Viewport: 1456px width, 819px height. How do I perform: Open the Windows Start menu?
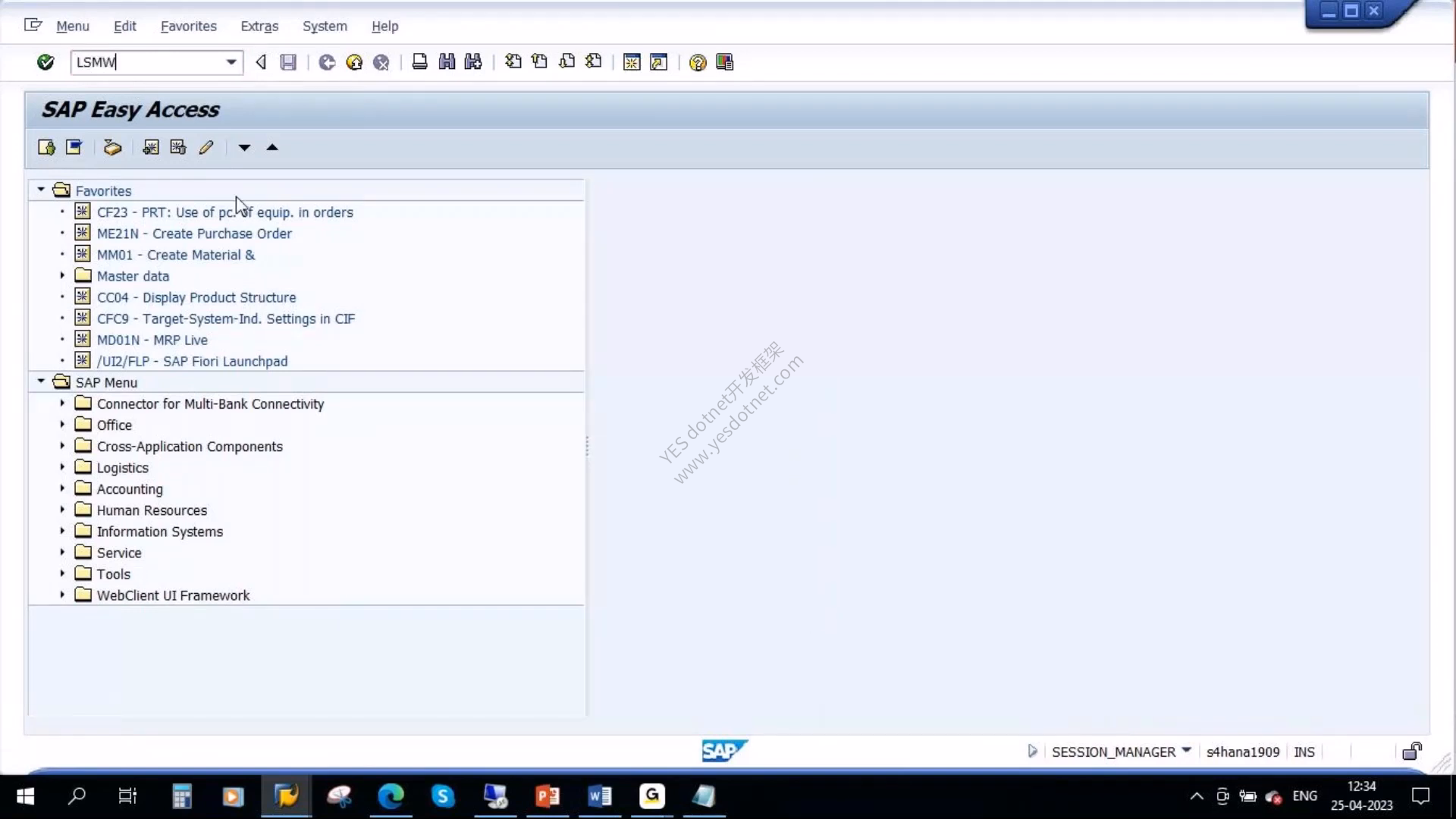pyautogui.click(x=25, y=796)
